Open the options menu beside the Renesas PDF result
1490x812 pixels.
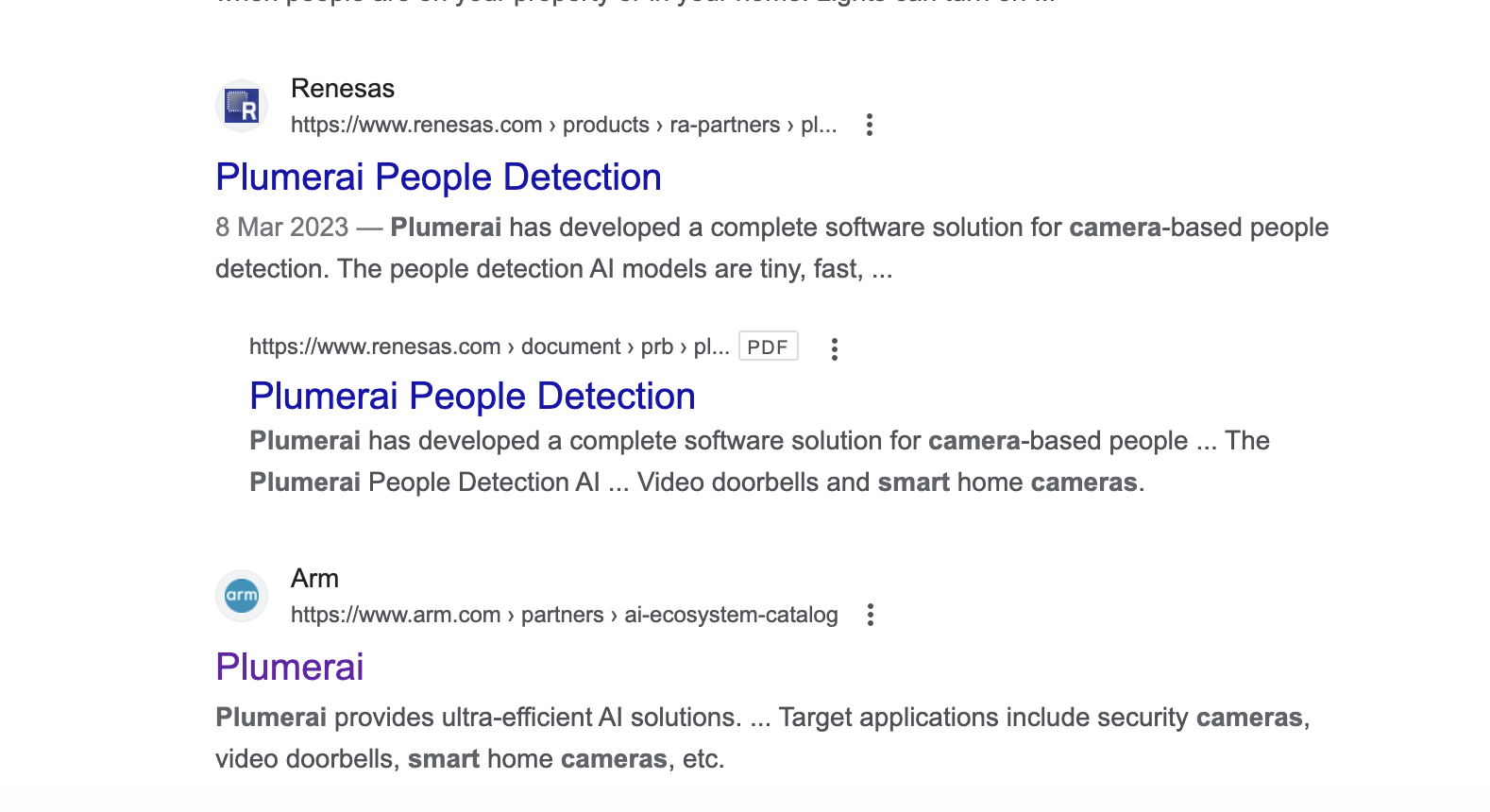[x=835, y=348]
